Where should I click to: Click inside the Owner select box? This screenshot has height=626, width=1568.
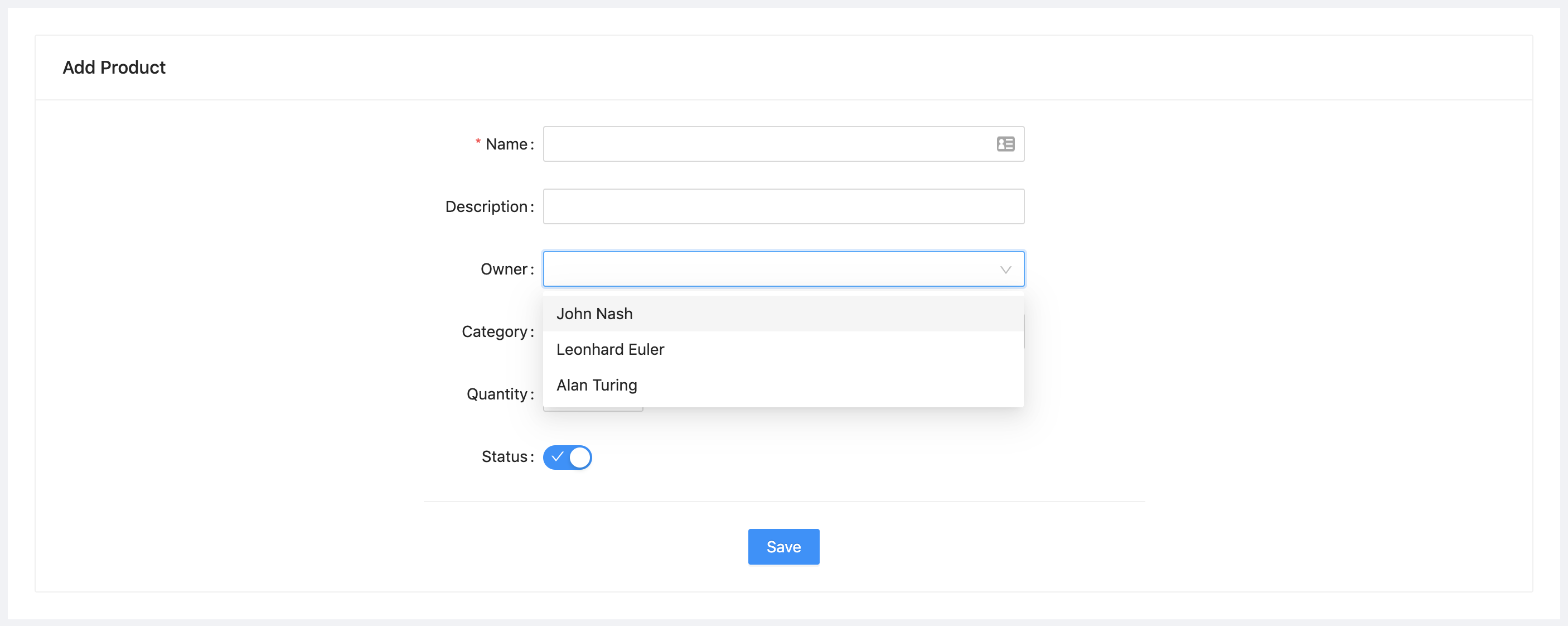coord(767,269)
